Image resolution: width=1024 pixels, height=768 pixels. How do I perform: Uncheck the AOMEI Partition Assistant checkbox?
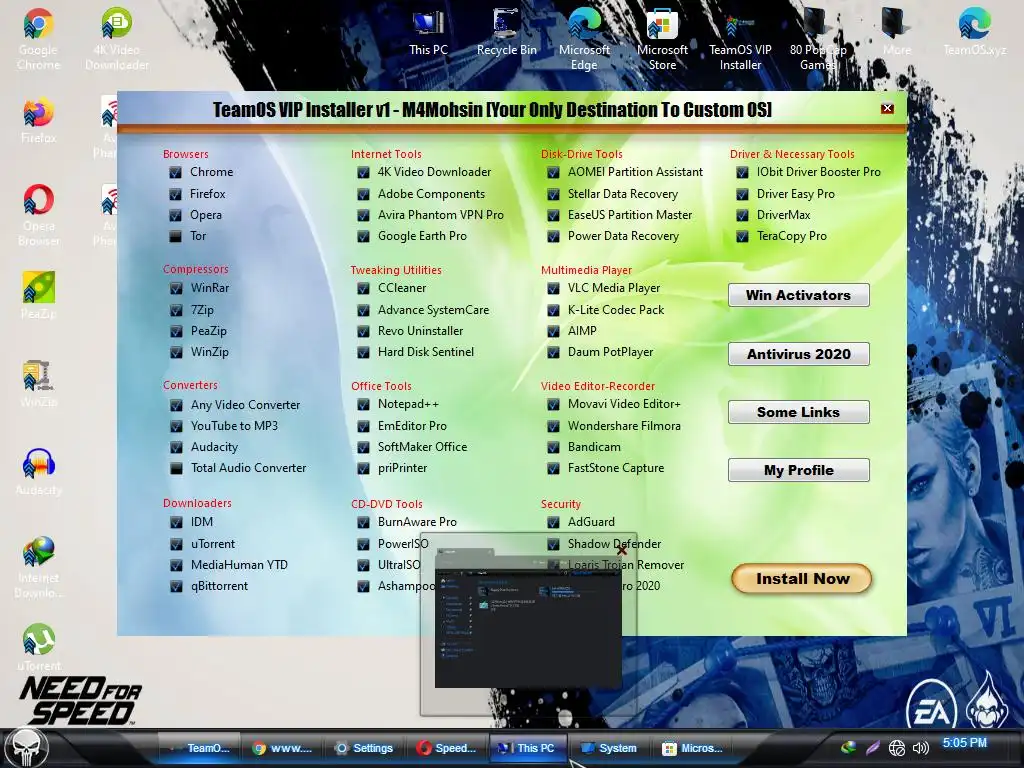click(553, 173)
